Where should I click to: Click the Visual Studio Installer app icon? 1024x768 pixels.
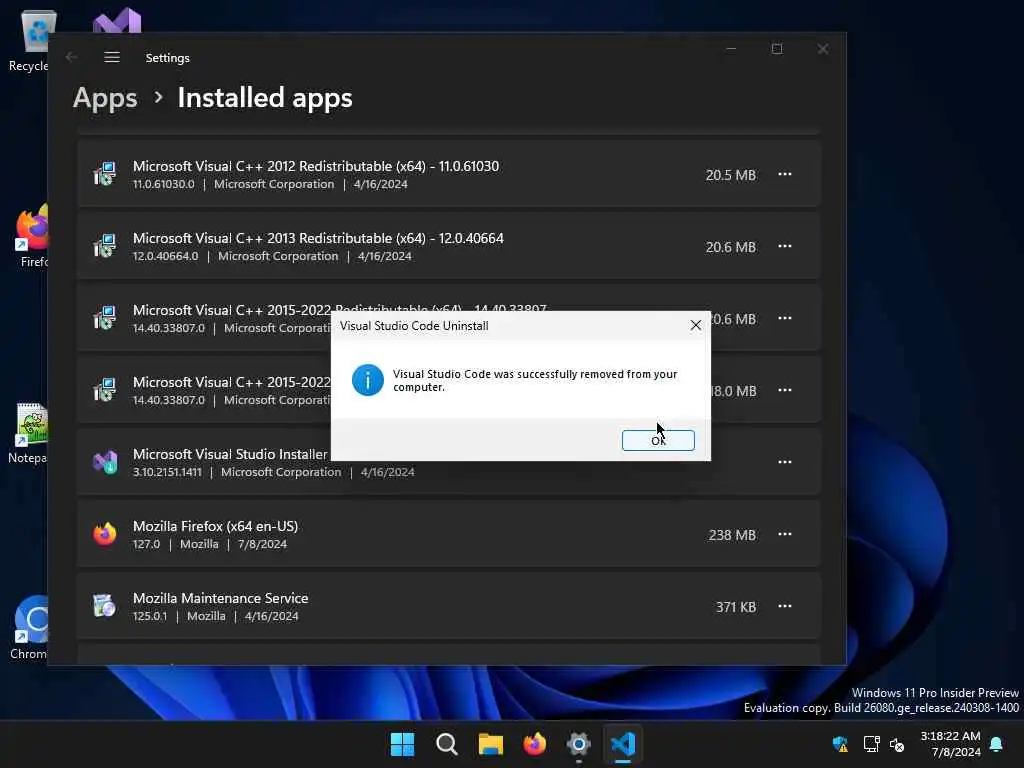tap(104, 462)
